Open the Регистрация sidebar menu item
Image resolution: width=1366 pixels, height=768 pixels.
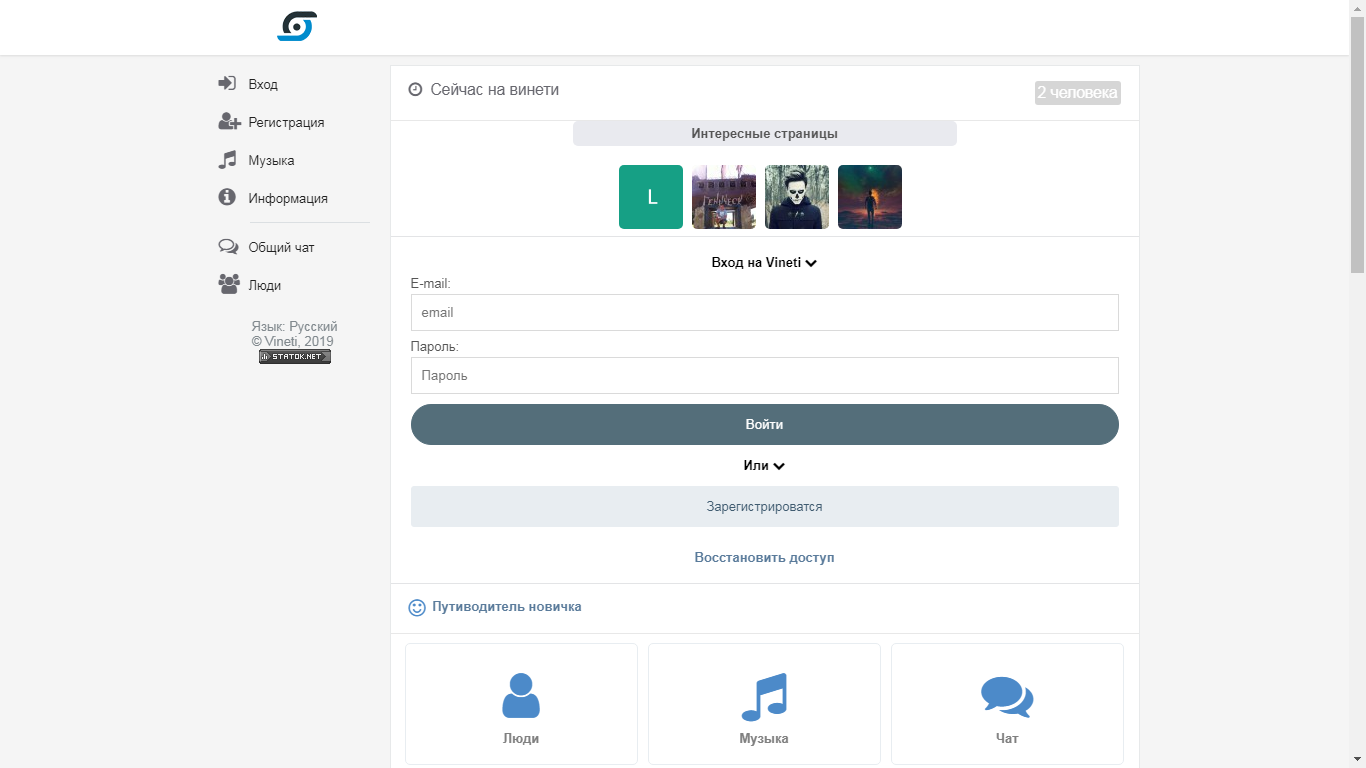point(286,122)
